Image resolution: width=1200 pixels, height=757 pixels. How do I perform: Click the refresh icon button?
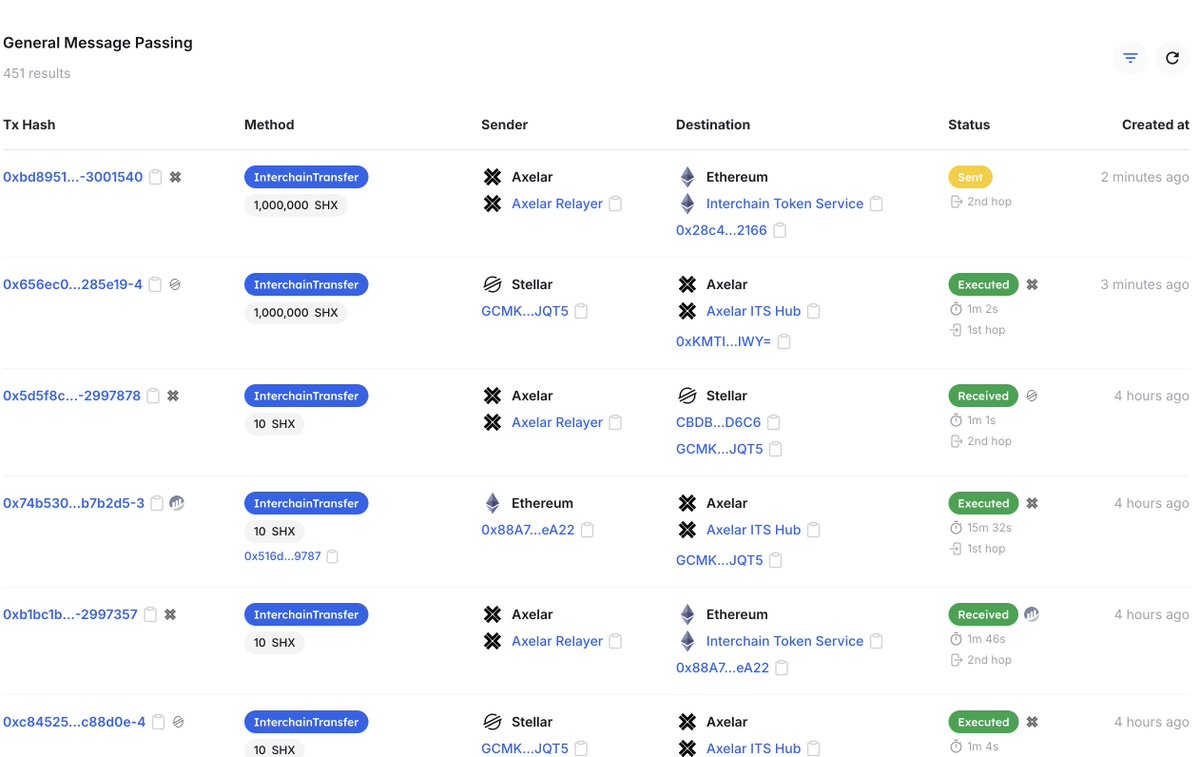coord(1172,58)
